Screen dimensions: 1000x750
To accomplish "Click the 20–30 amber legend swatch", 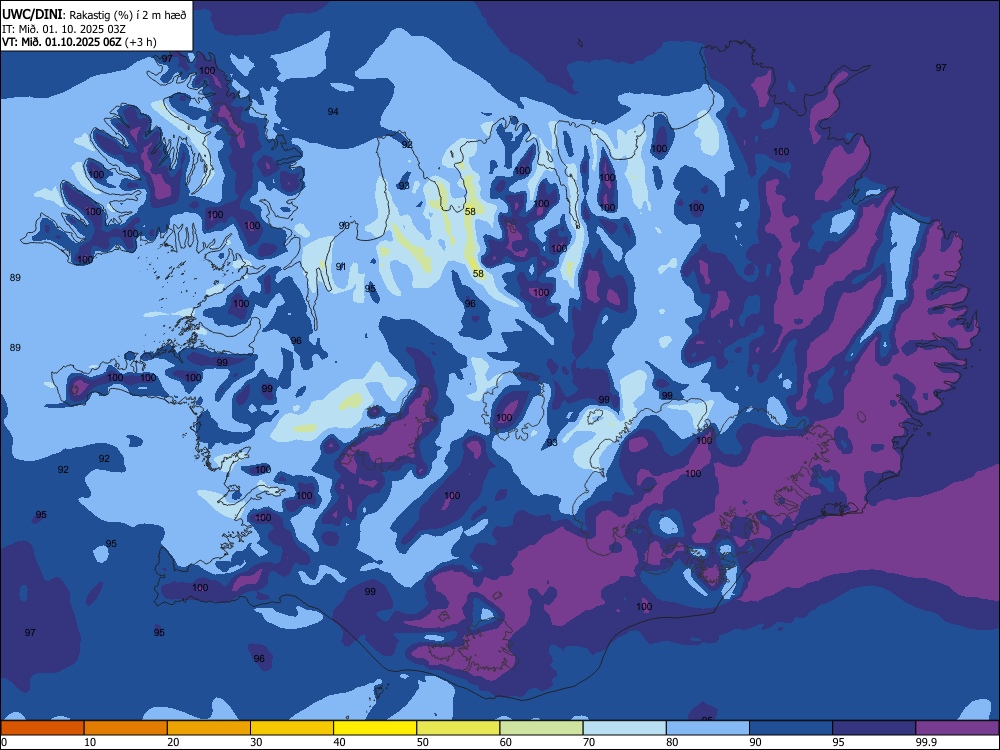I will [209, 728].
